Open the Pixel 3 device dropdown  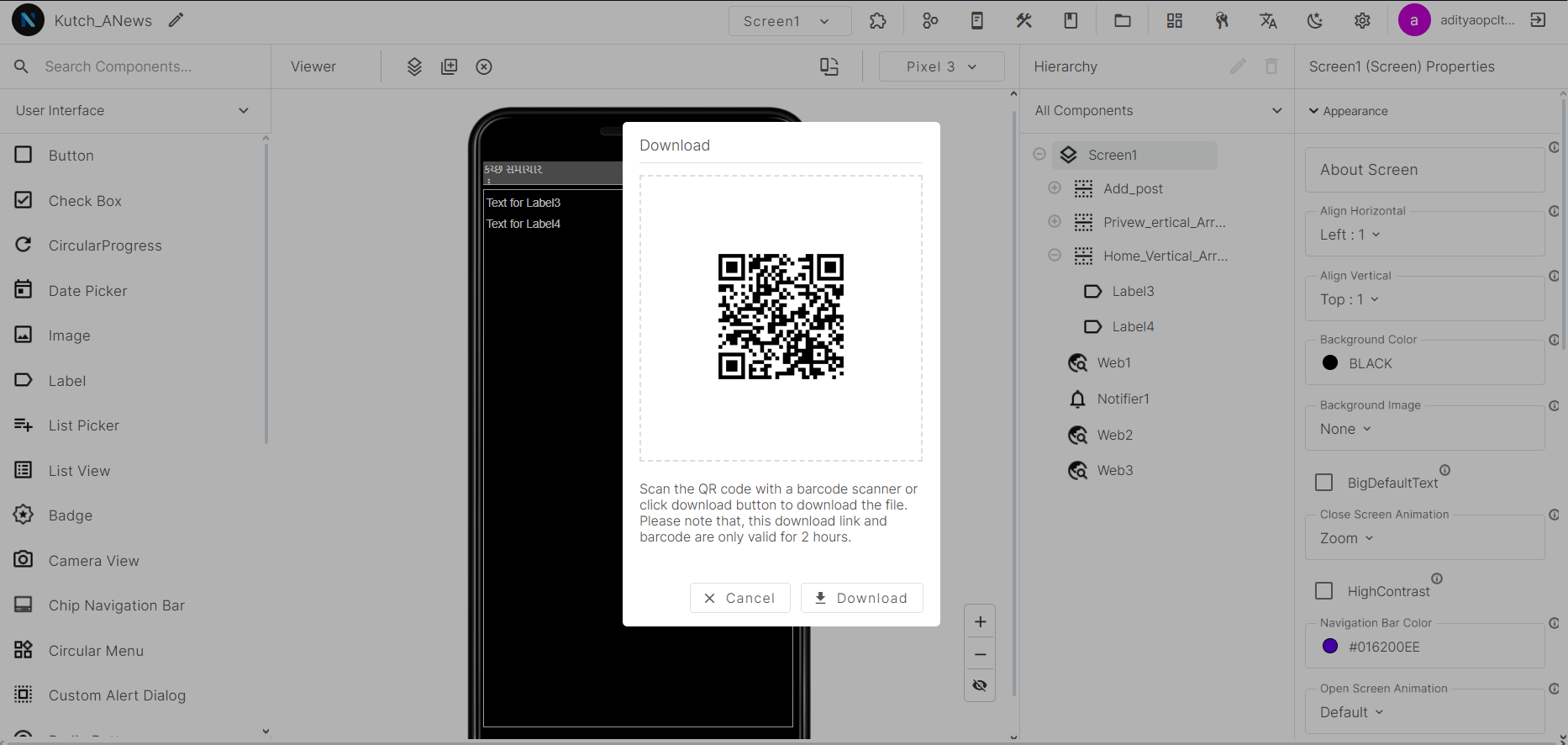[941, 66]
